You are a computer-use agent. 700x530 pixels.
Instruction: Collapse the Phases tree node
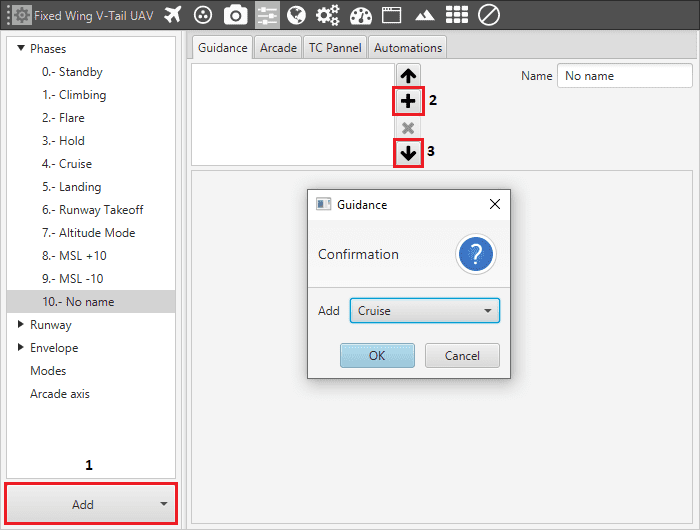click(x=21, y=48)
